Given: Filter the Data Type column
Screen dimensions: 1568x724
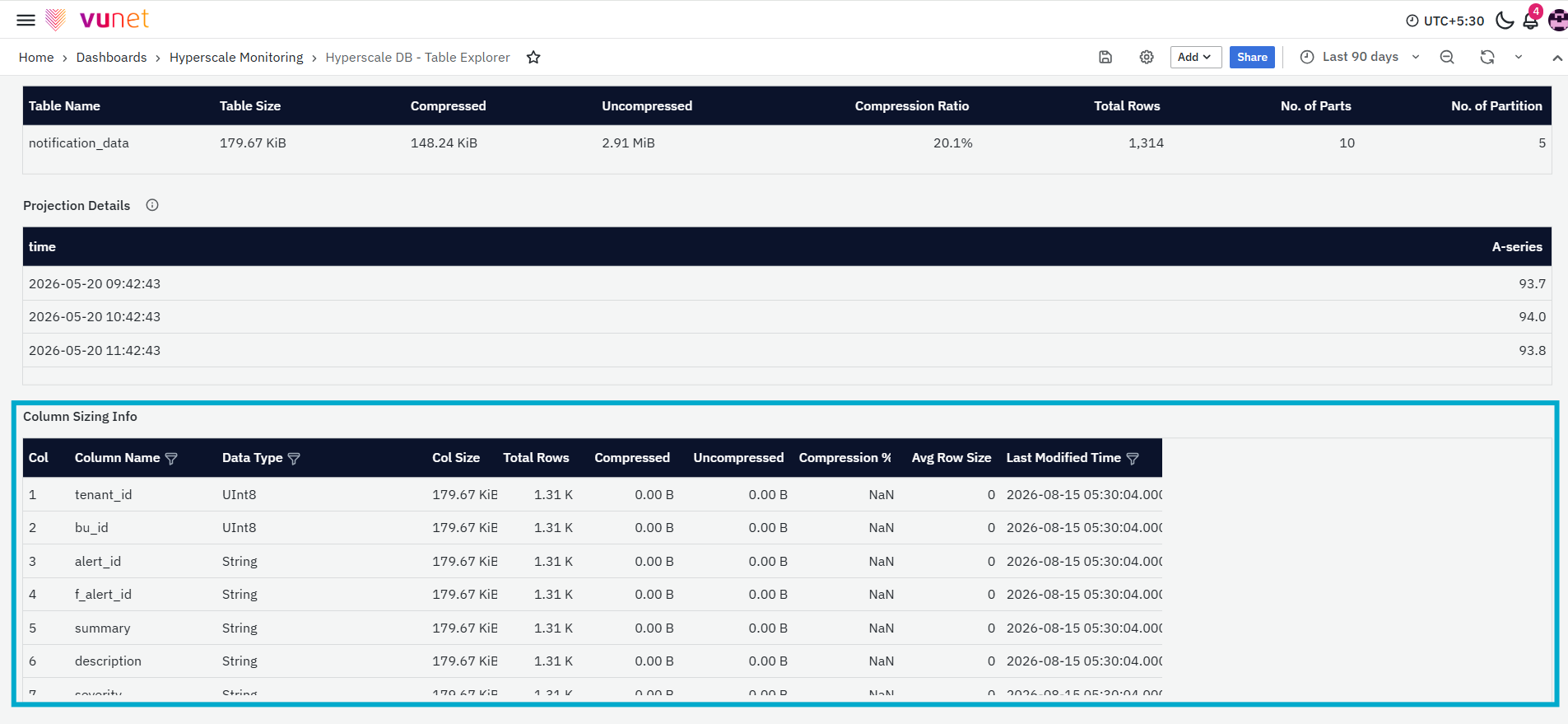Looking at the screenshot, I should (x=294, y=458).
